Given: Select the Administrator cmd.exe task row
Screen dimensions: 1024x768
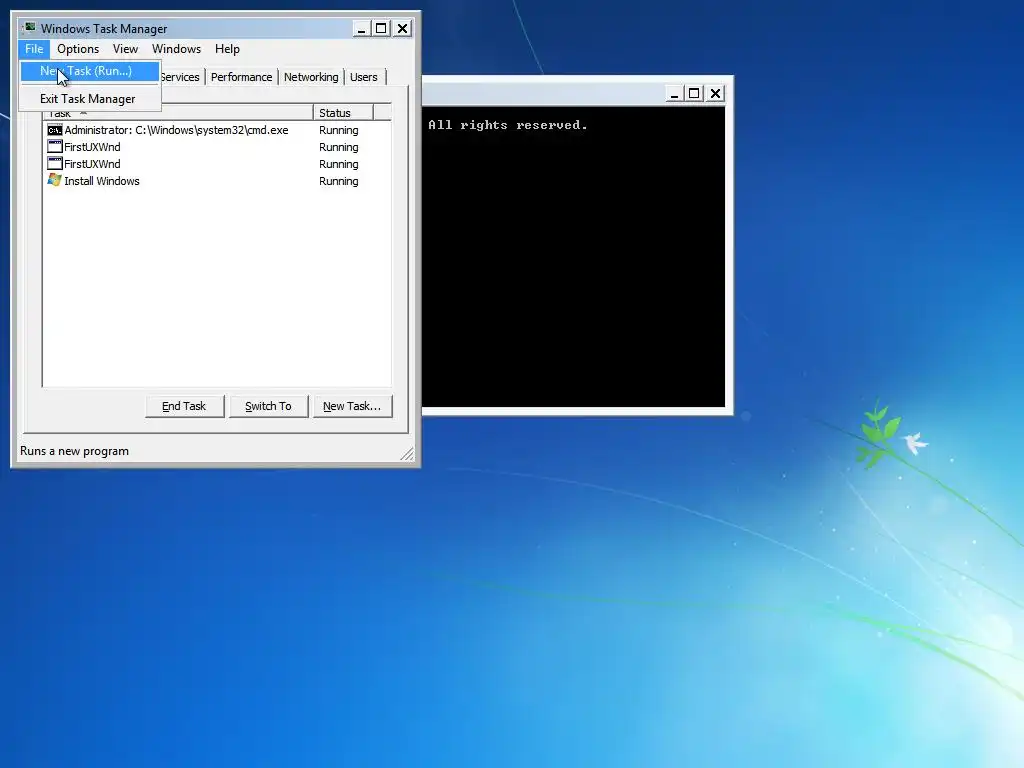Looking at the screenshot, I should pos(216,130).
